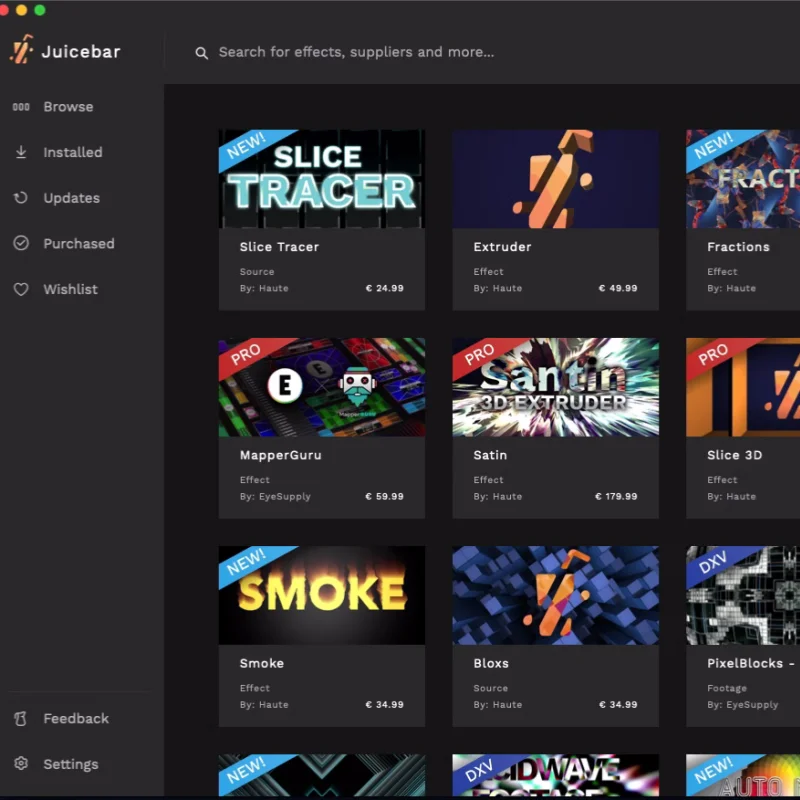Open the Slice 3D thumbnail image

(x=743, y=387)
